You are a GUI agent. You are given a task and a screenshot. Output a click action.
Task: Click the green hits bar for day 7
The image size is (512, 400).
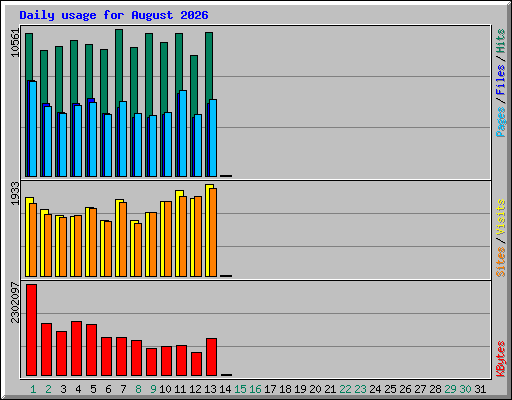click(x=119, y=65)
